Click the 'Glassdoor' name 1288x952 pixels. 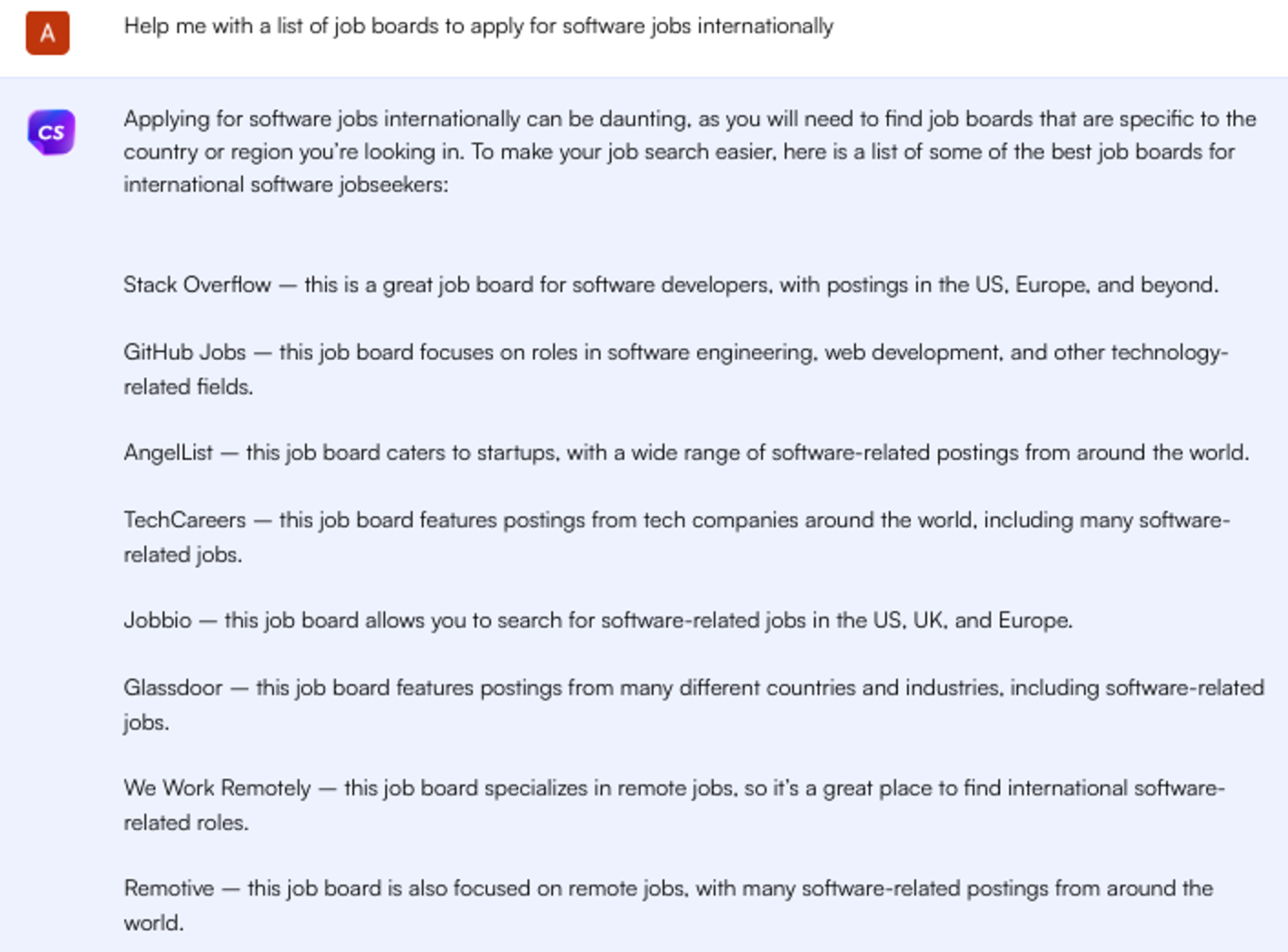(173, 687)
